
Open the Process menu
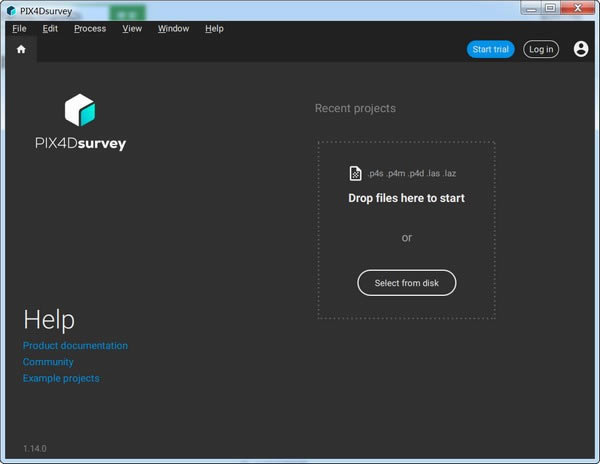click(x=90, y=28)
